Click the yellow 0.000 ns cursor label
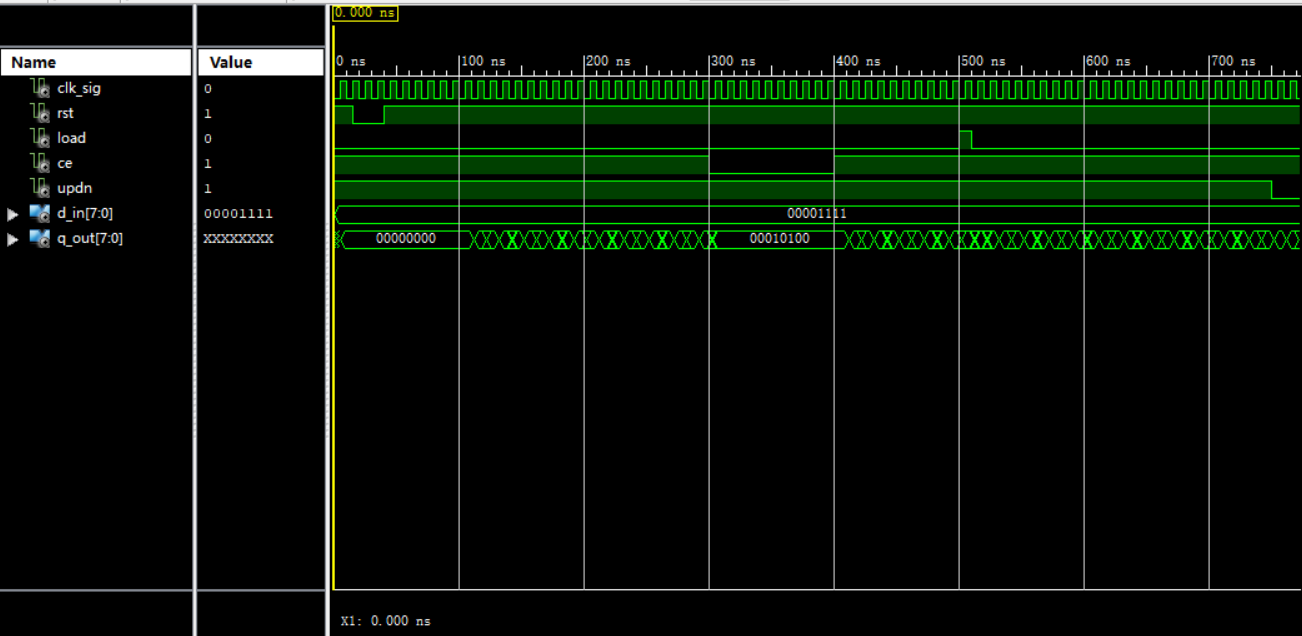 coord(365,13)
